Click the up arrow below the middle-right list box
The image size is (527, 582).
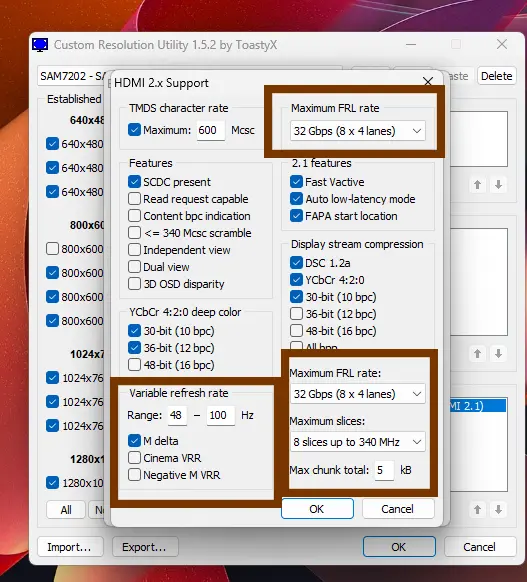[477, 354]
